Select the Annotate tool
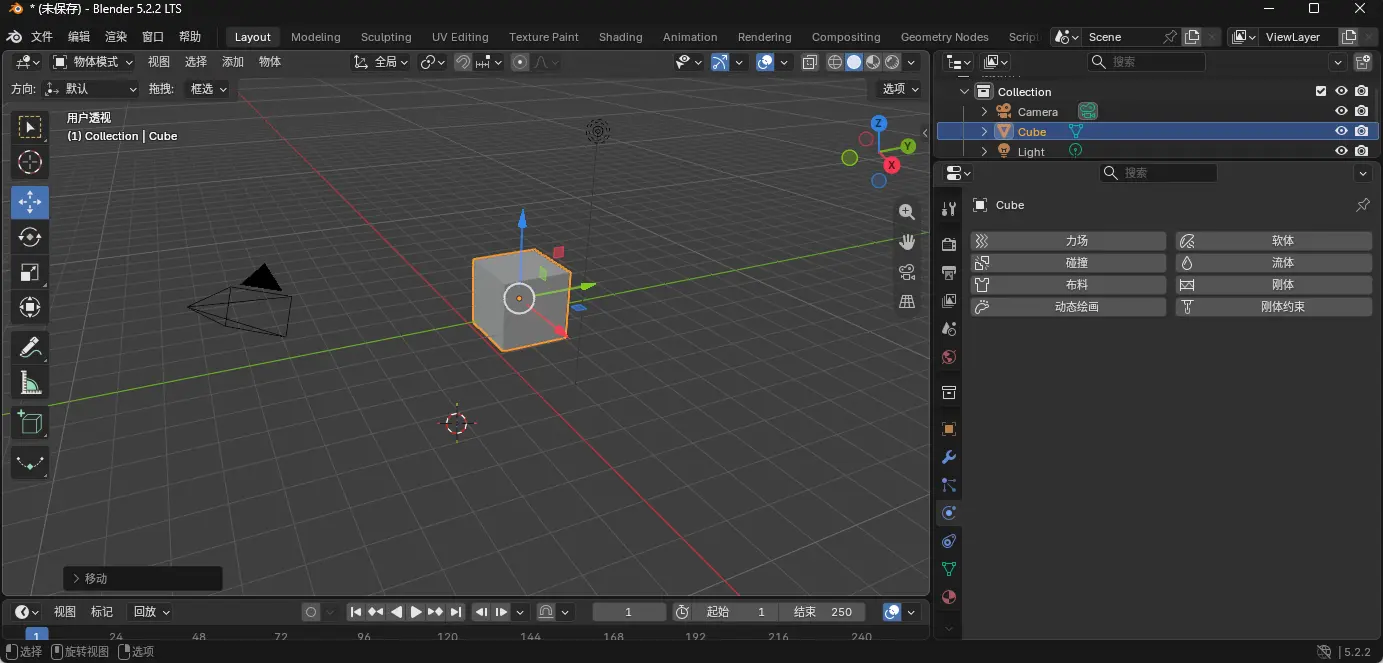Image resolution: width=1383 pixels, height=663 pixels. point(30,347)
